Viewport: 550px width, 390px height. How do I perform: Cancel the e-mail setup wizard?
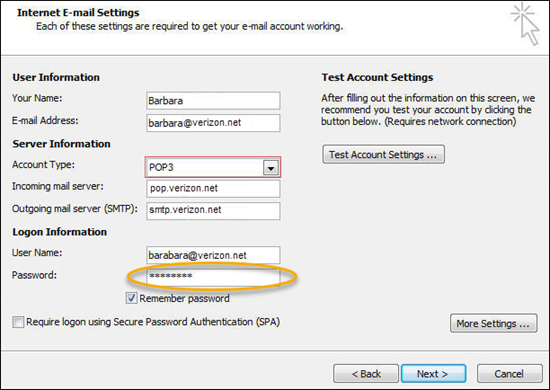pos(509,374)
